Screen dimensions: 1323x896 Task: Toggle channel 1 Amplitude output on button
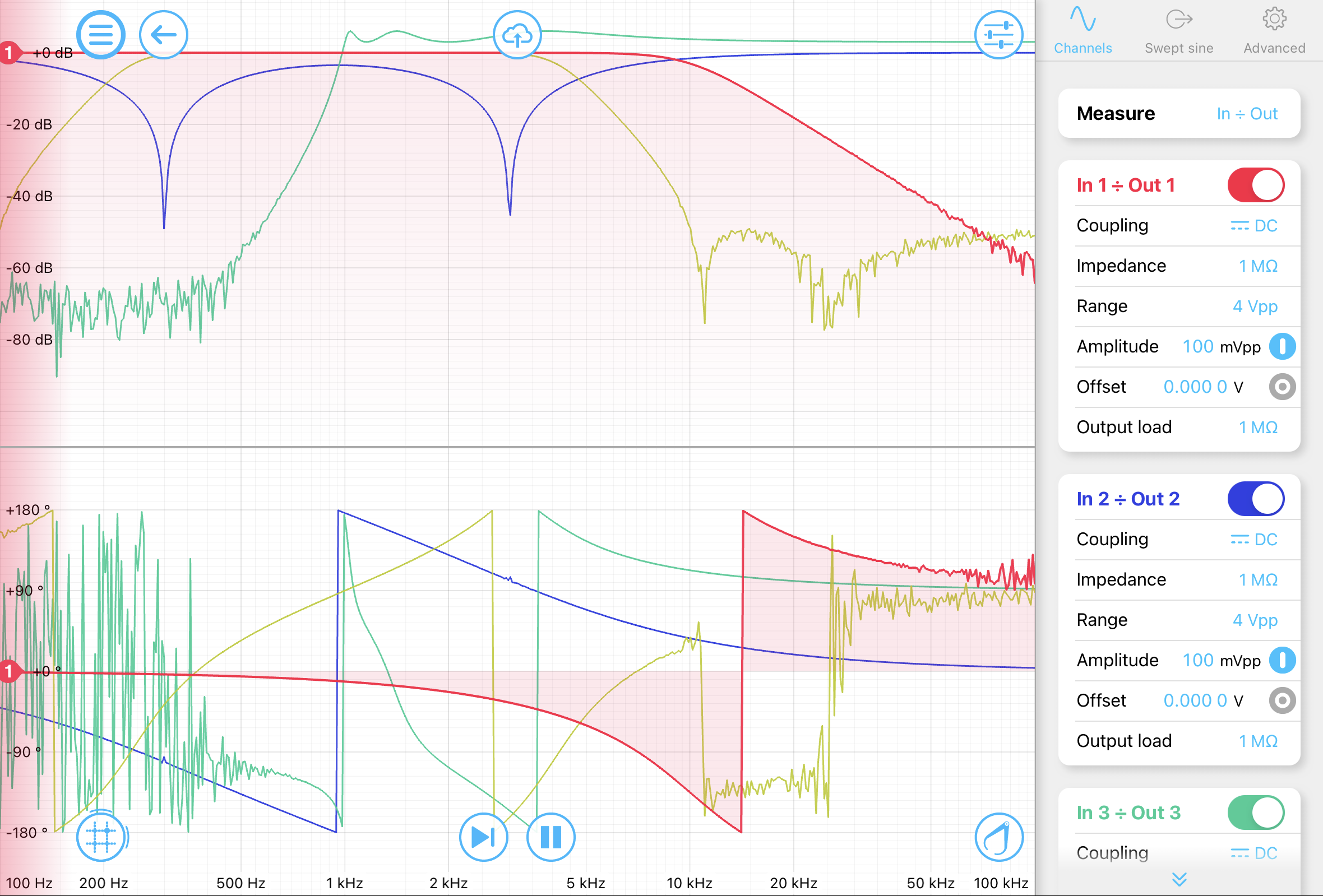(x=1283, y=346)
